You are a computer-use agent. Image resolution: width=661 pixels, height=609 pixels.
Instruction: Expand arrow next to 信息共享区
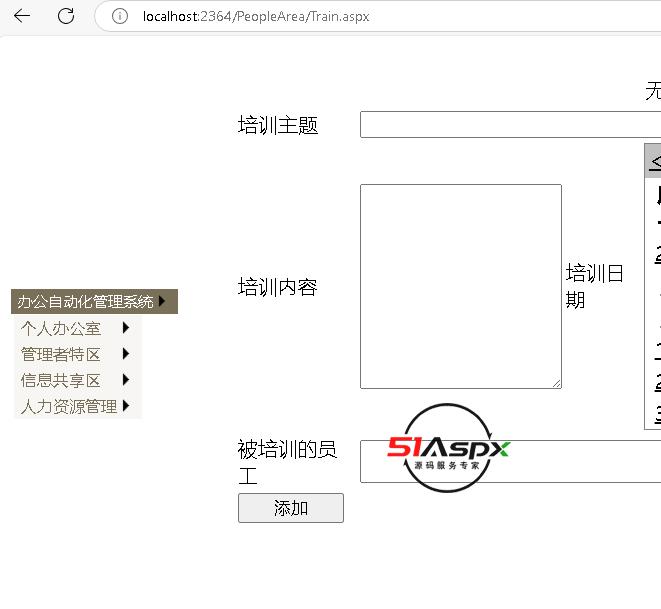pyautogui.click(x=126, y=380)
